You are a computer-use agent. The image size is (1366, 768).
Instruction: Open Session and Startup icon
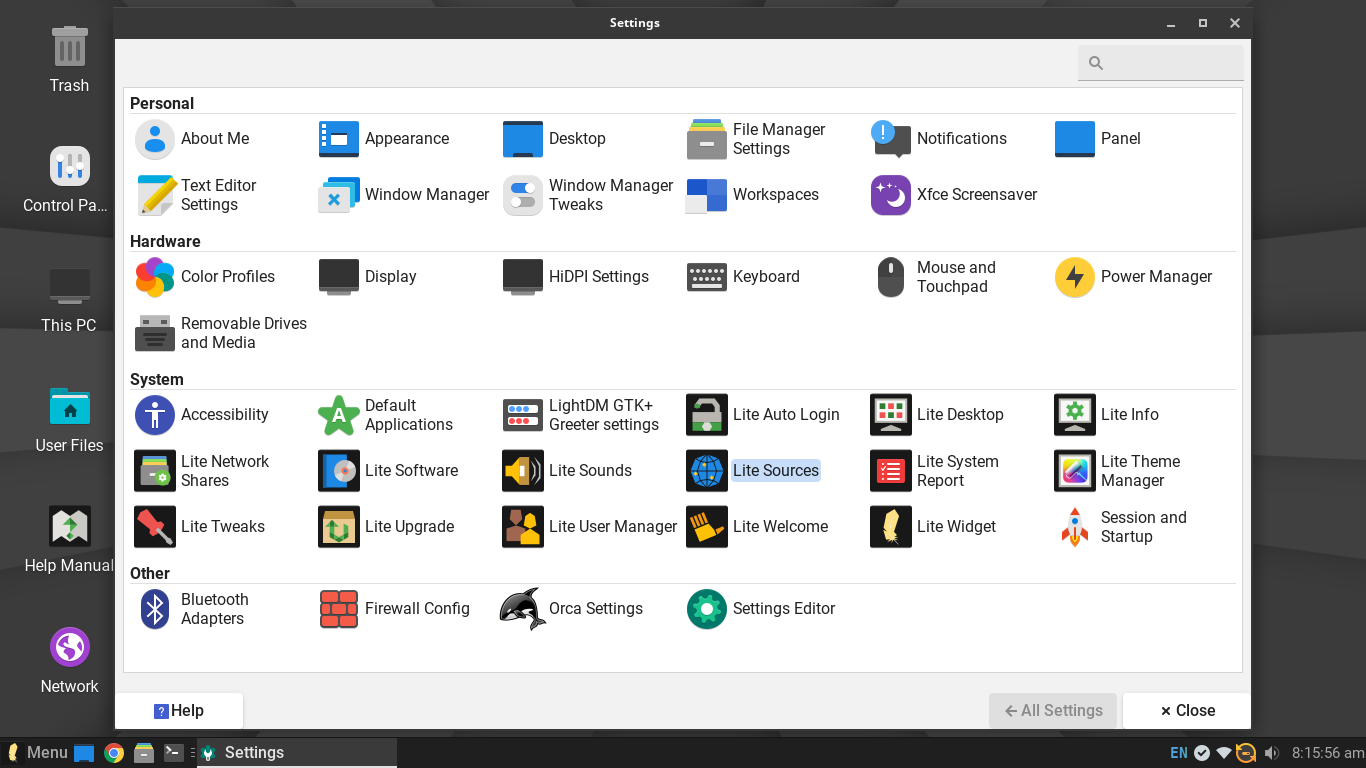pos(1075,527)
